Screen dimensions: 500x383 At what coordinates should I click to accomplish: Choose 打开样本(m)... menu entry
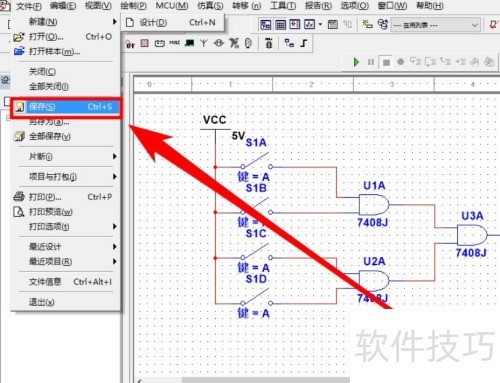click(66, 52)
